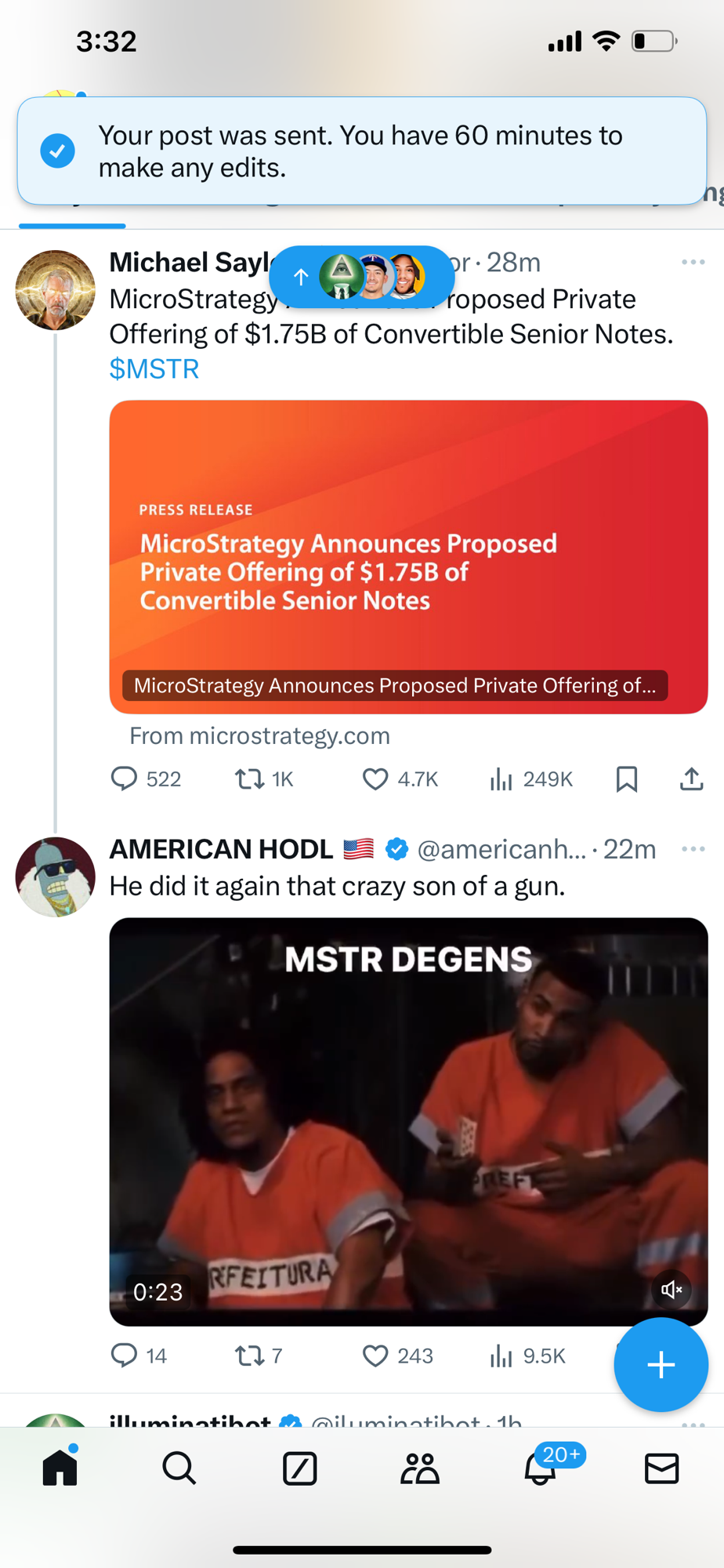Compose a new post with plus button
Image resolution: width=724 pixels, height=1568 pixels.
tap(661, 1364)
